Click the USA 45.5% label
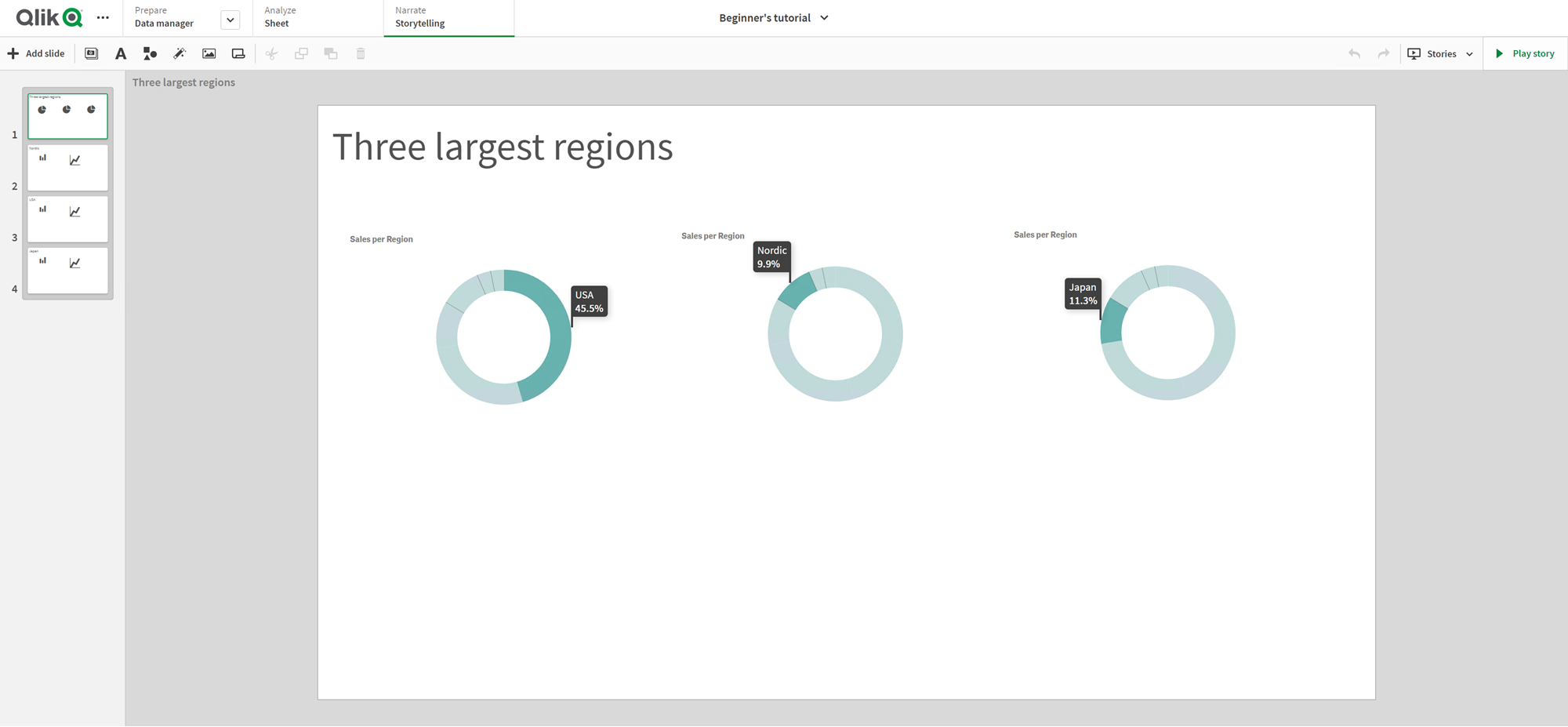The height and width of the screenshot is (727, 1568). click(590, 302)
